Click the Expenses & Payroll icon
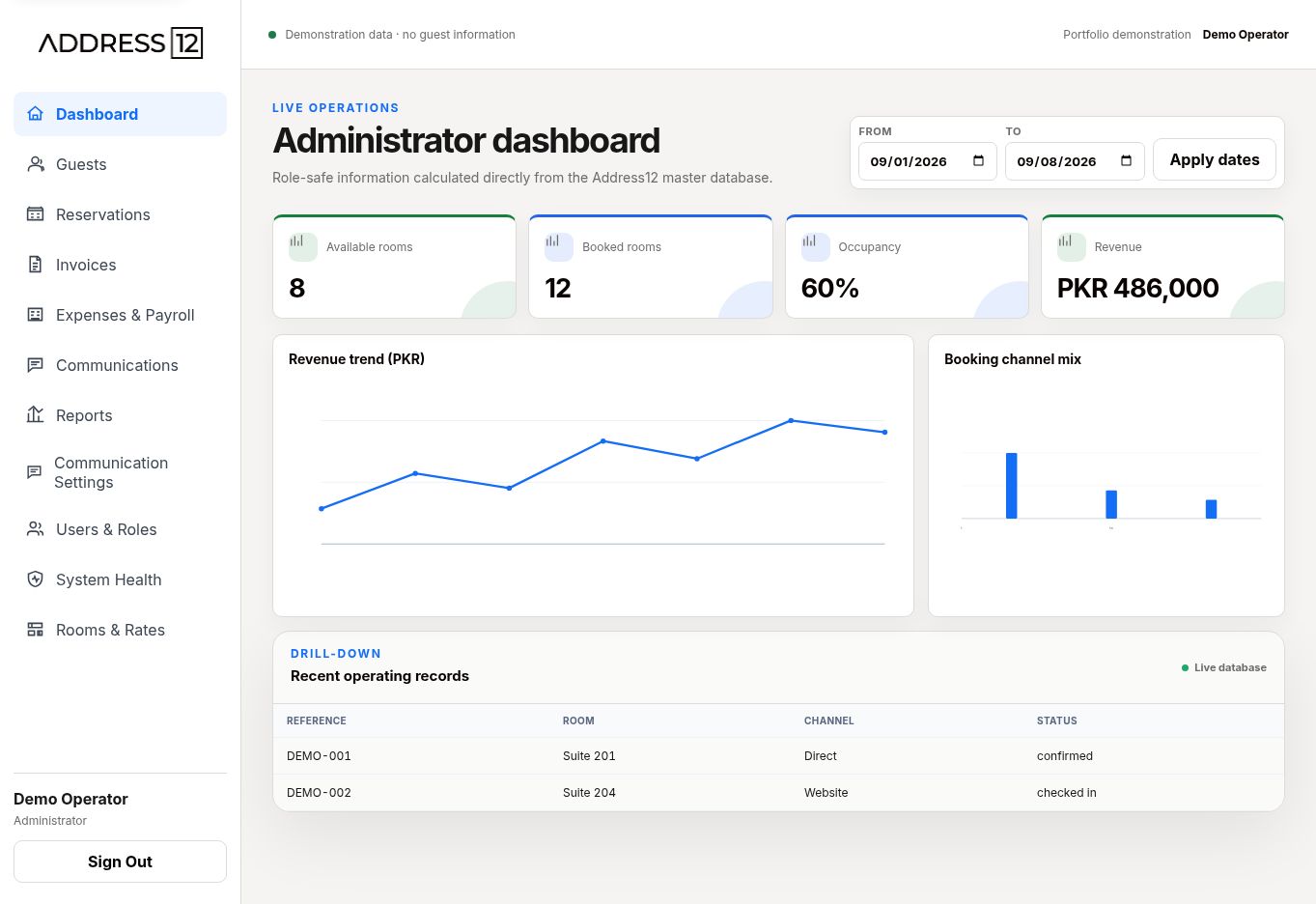 [x=36, y=315]
